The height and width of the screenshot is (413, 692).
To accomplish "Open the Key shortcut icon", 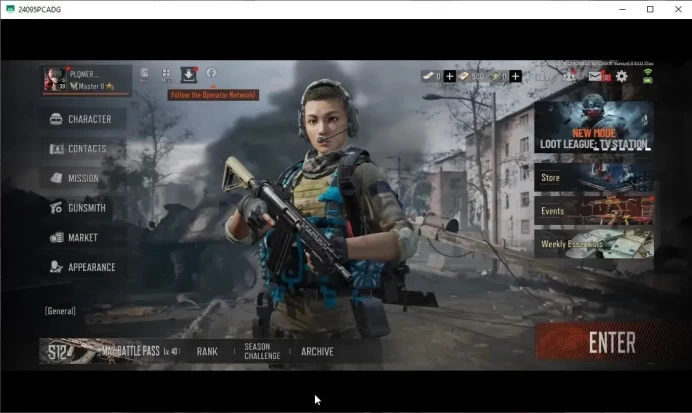I will [x=144, y=75].
